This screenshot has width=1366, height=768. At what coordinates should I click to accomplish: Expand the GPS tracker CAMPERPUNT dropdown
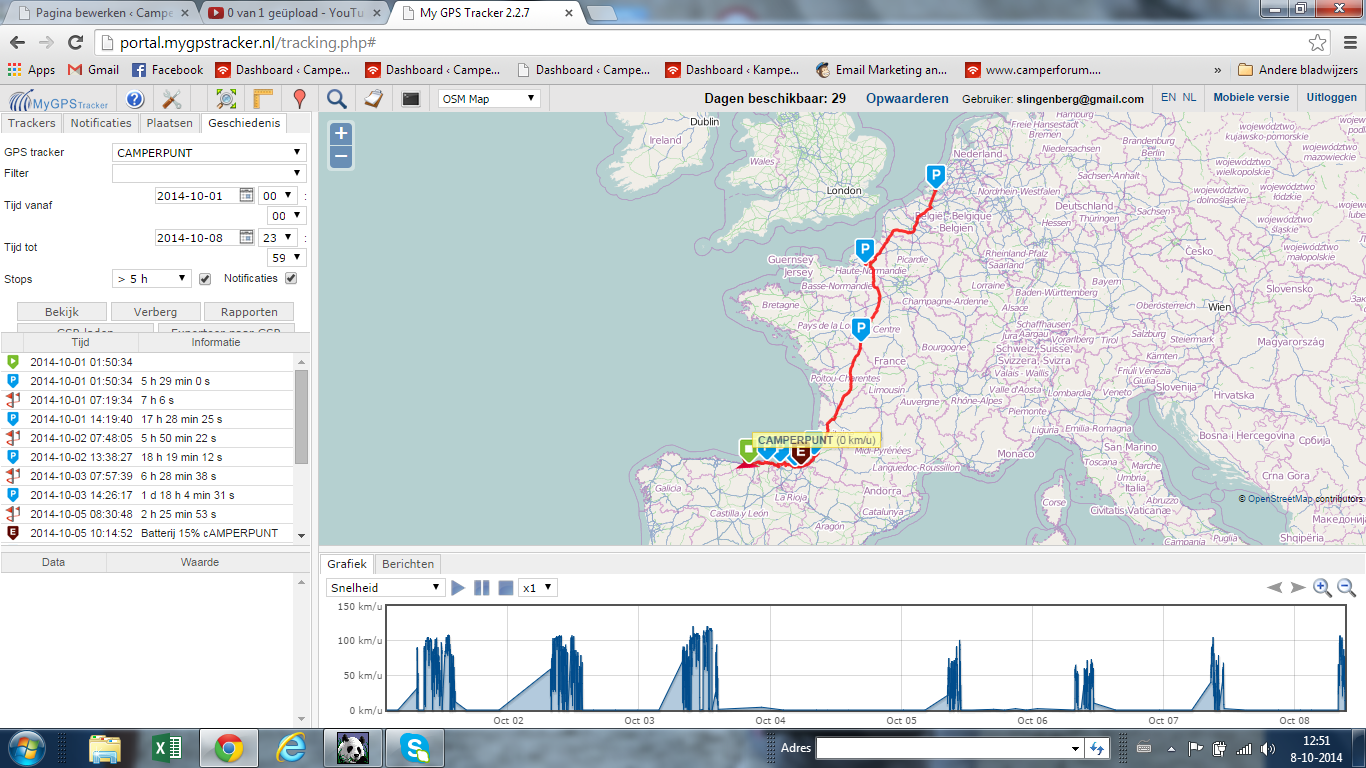(209, 153)
